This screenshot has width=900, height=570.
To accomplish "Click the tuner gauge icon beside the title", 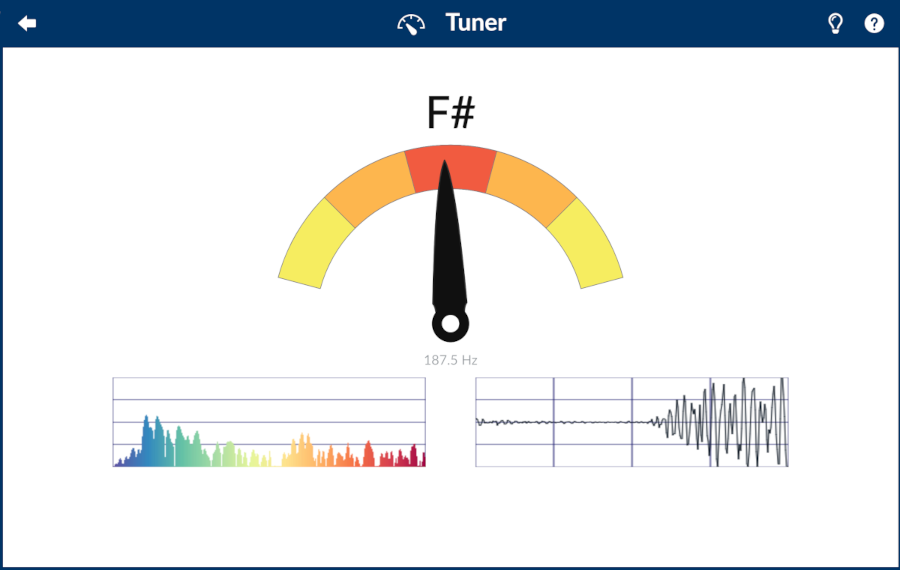I will [411, 24].
